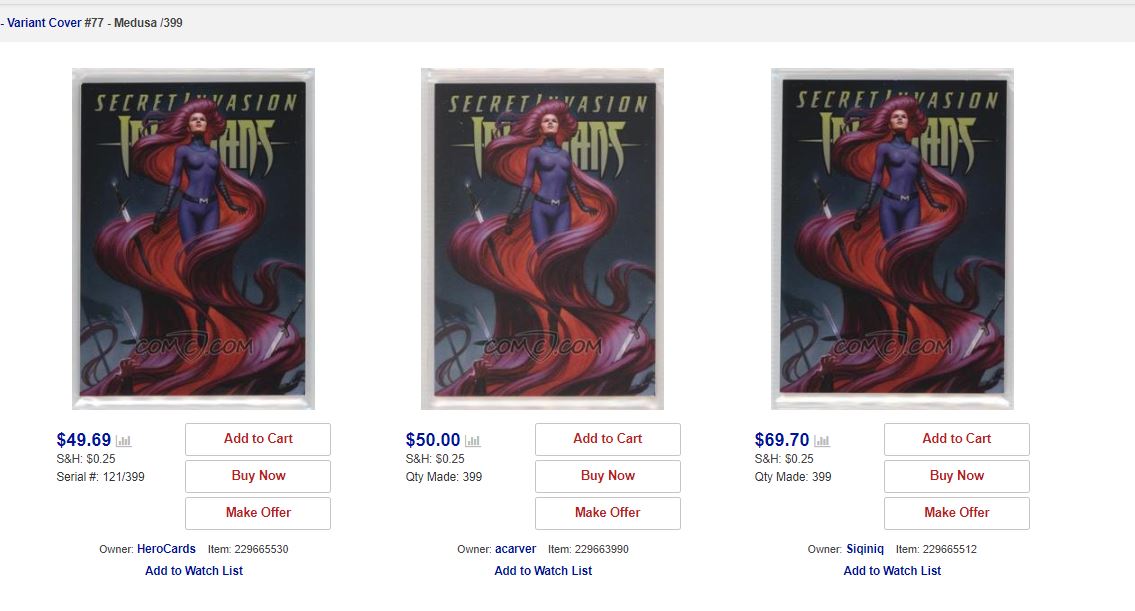Add item 229663990 to Watch List

coord(543,570)
